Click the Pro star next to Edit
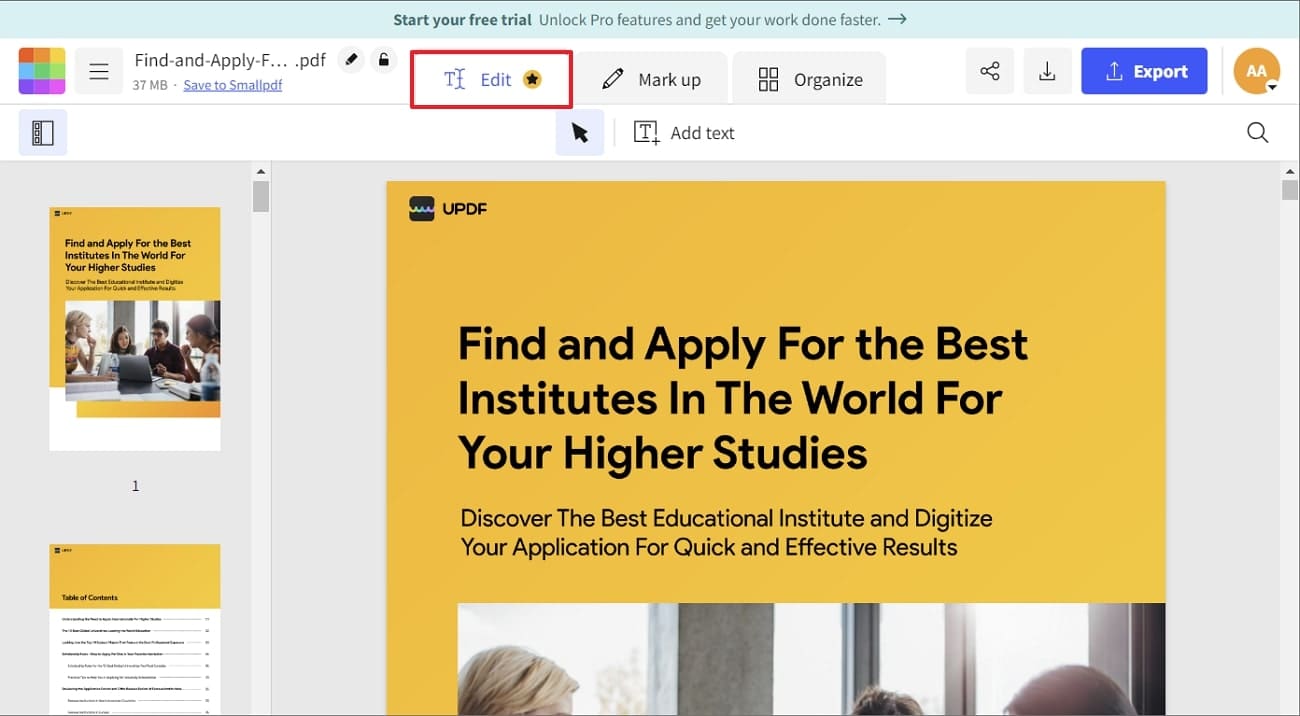Screen dimensions: 1300x716 (x=534, y=78)
